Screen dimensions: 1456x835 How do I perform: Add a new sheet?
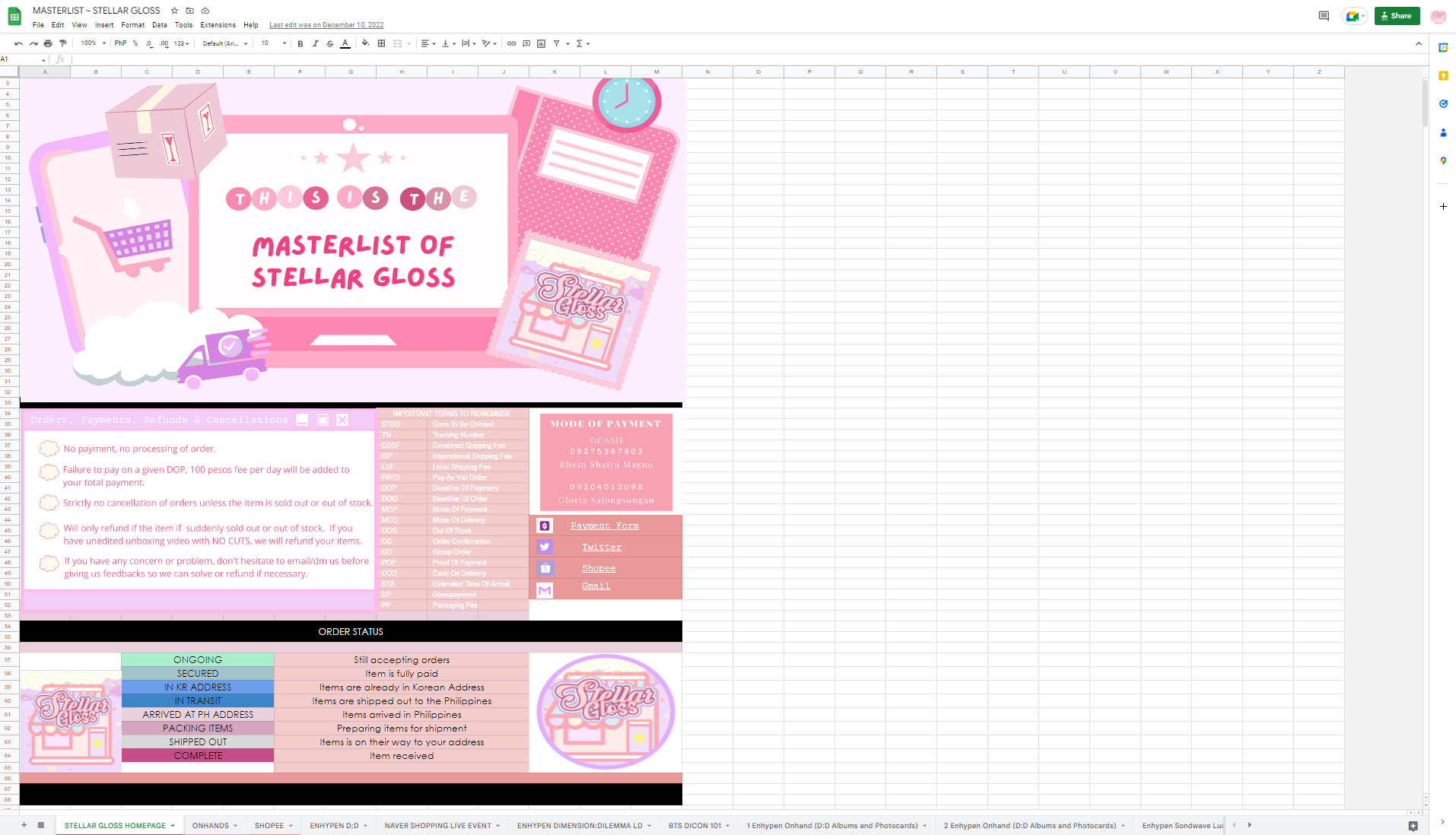click(24, 825)
